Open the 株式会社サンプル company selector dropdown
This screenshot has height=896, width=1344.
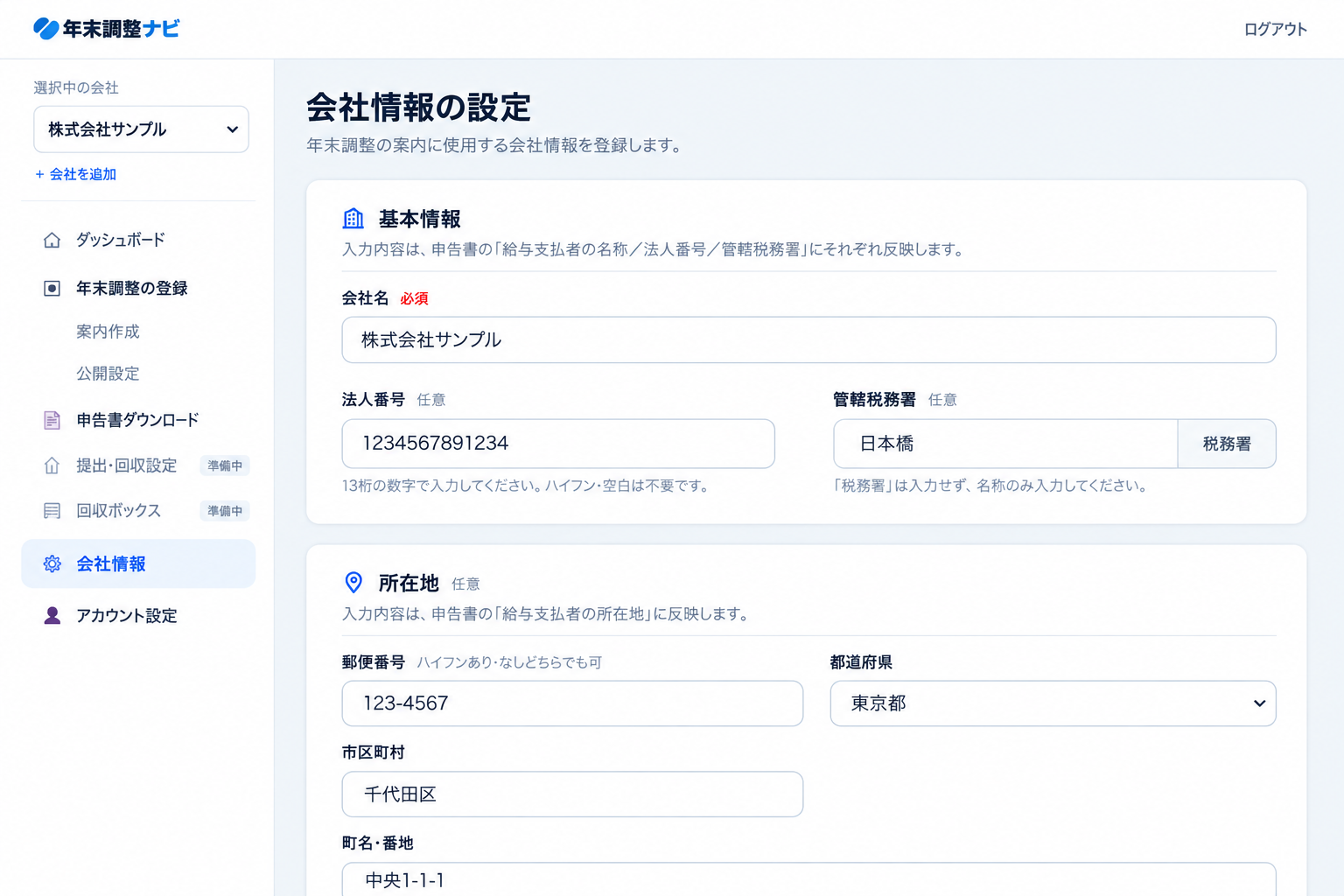141,129
